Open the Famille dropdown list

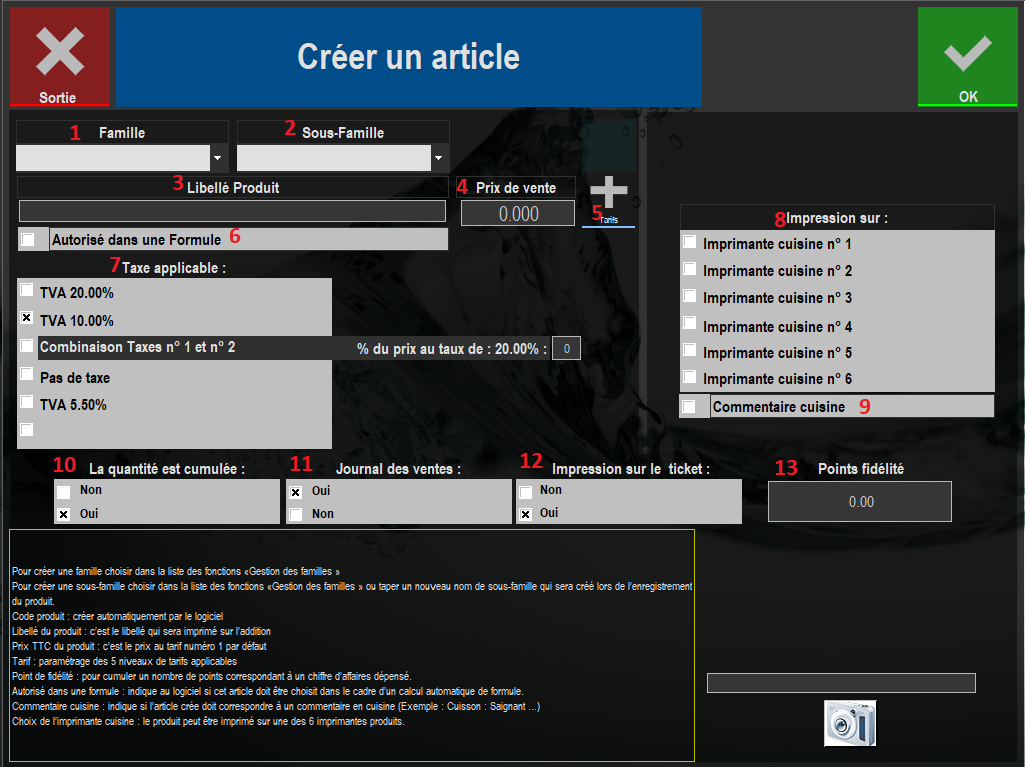tap(217, 158)
